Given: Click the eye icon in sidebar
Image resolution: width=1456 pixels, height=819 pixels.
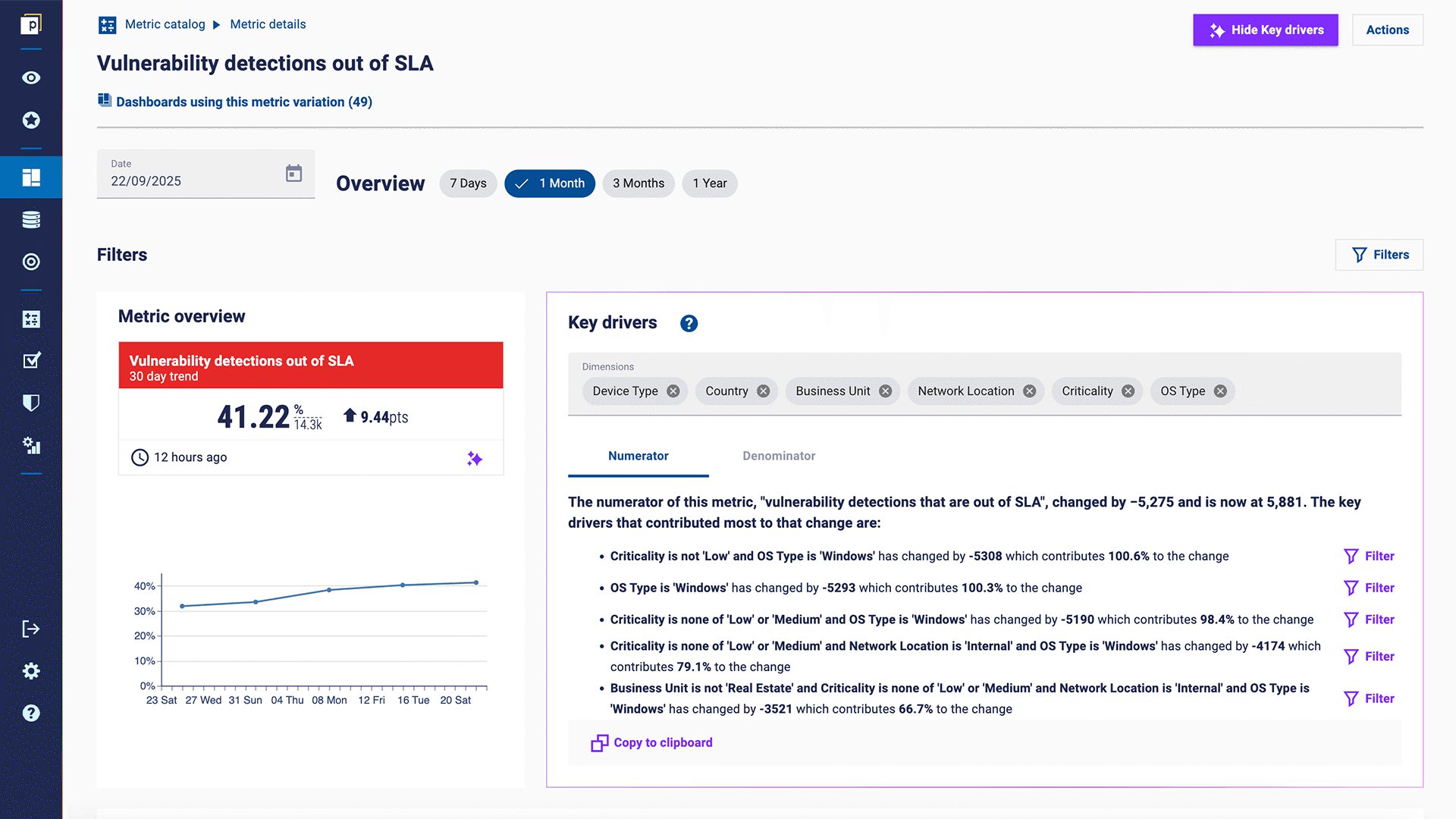Looking at the screenshot, I should click(31, 78).
